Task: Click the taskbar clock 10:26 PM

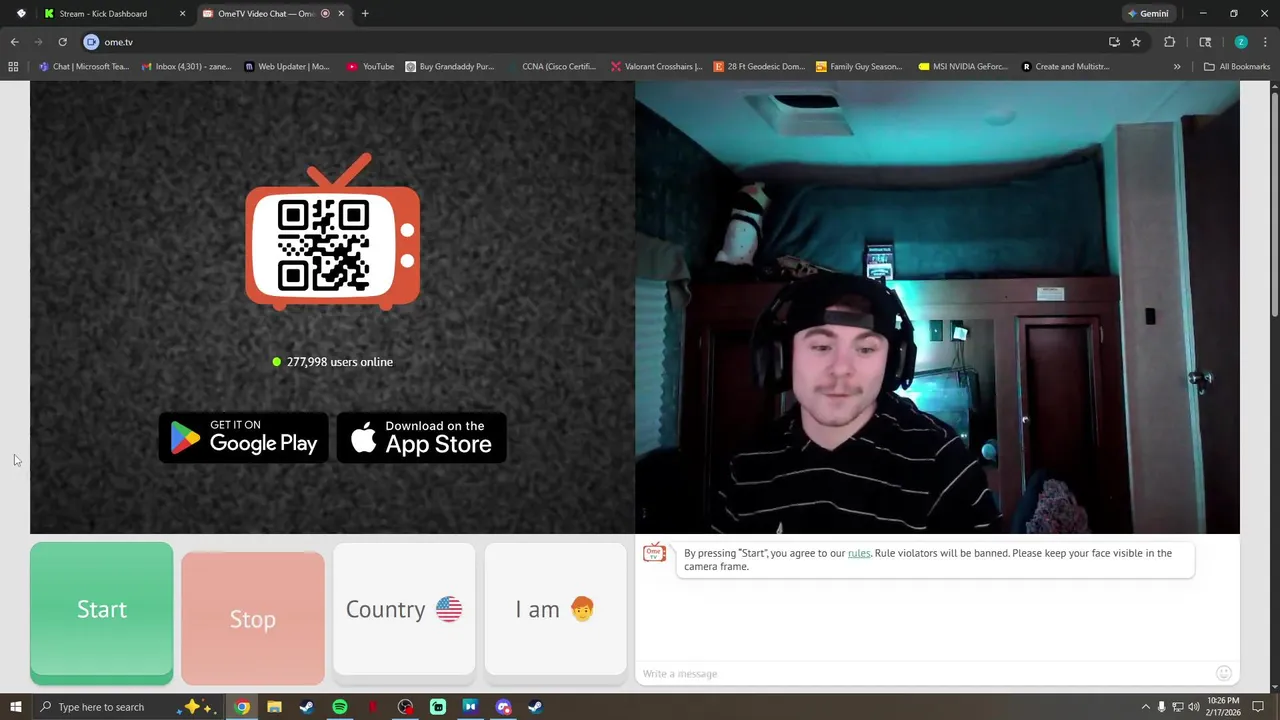Action: coord(1224,707)
